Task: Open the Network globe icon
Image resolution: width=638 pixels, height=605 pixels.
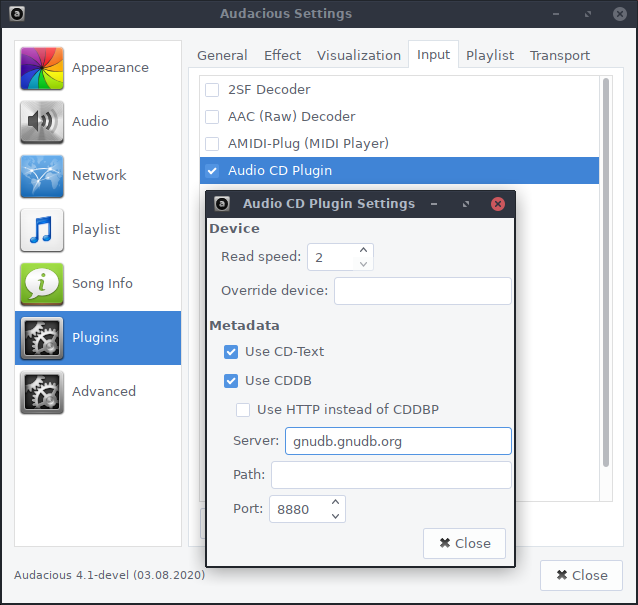Action: tap(42, 176)
